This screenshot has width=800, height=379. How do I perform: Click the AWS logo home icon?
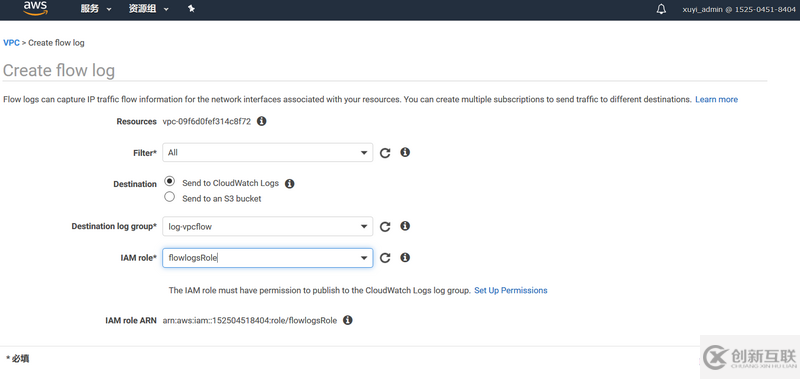coord(35,8)
